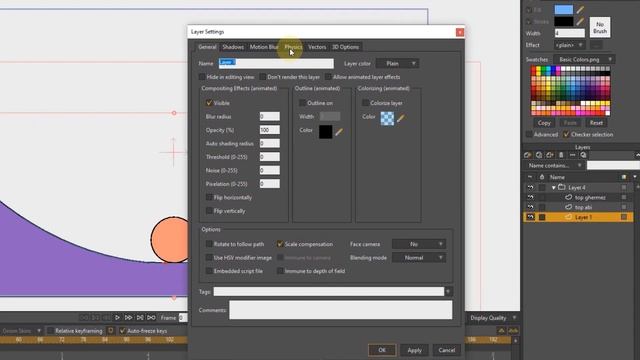This screenshot has width=640, height=360.
Task: Tick the Embedded script file checkbox
Action: coord(209,271)
